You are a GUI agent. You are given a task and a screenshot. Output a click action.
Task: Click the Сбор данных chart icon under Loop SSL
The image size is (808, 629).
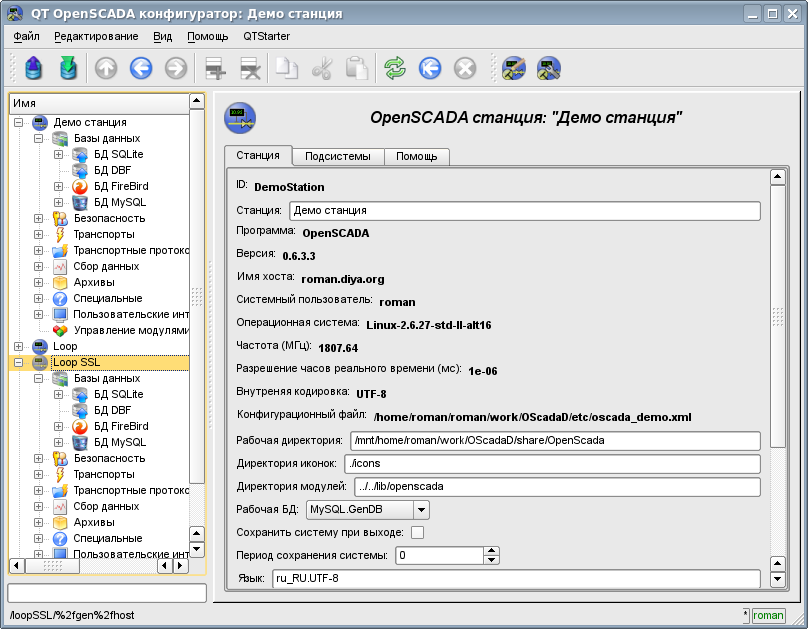(x=60, y=506)
